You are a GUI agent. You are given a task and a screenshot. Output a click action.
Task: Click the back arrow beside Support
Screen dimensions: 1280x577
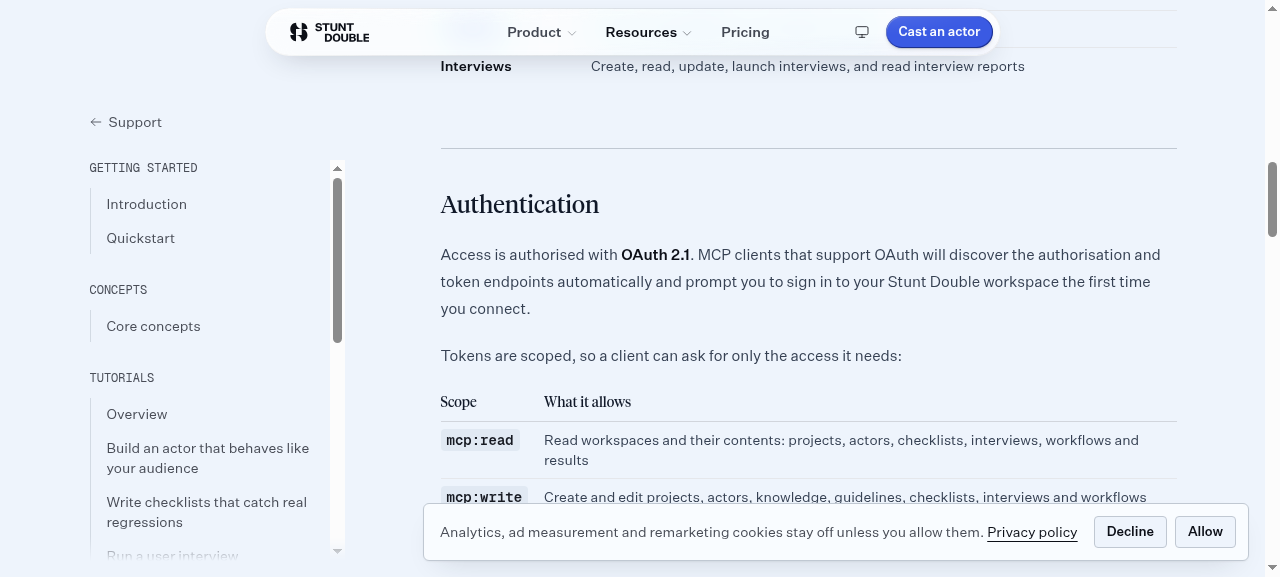point(96,122)
